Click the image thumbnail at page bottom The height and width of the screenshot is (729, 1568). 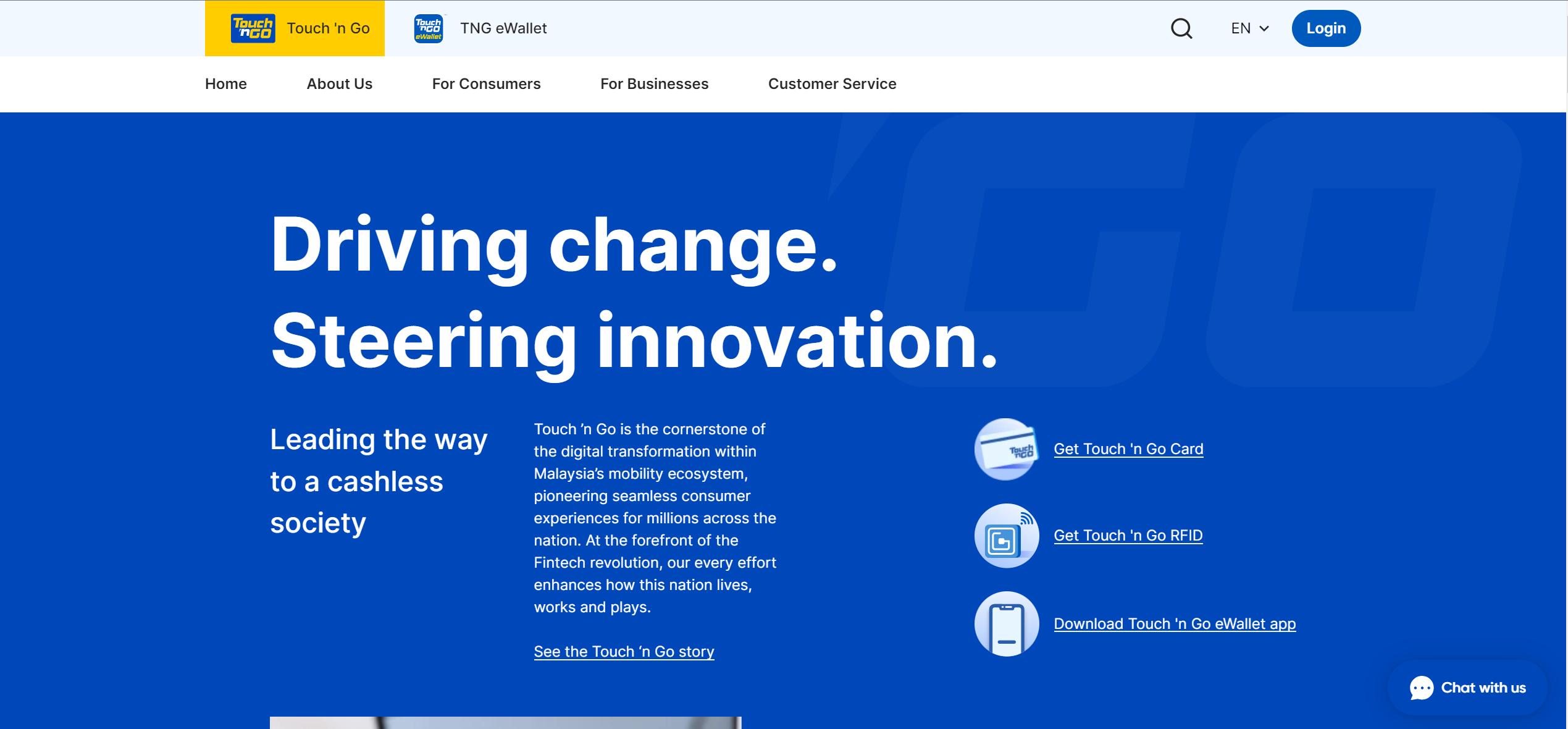pos(505,723)
